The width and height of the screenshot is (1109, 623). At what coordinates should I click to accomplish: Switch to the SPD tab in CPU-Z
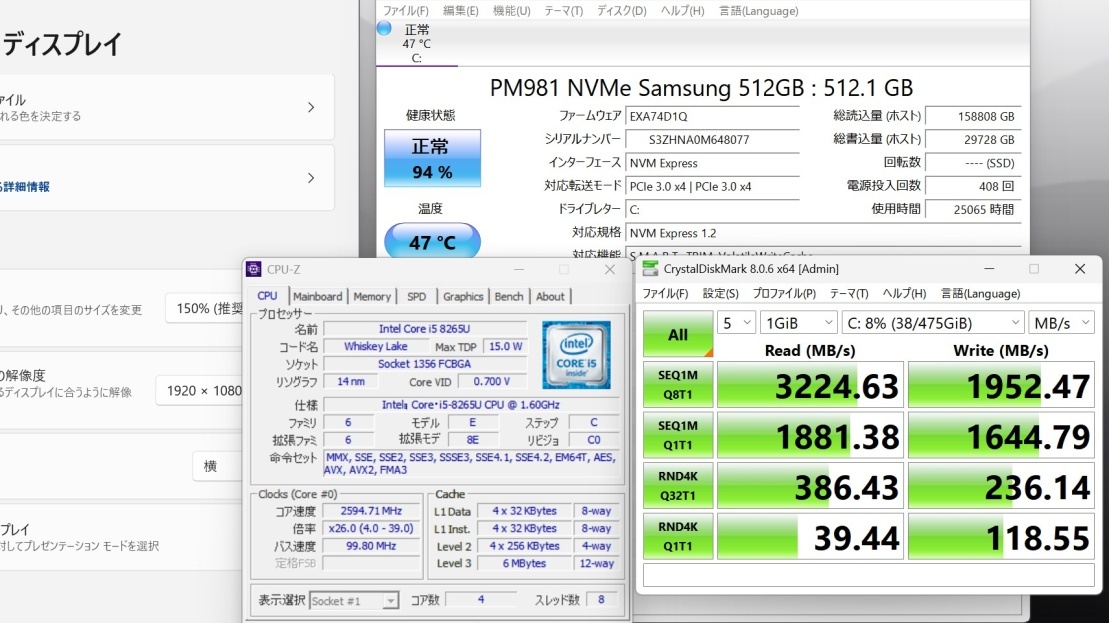point(417,296)
